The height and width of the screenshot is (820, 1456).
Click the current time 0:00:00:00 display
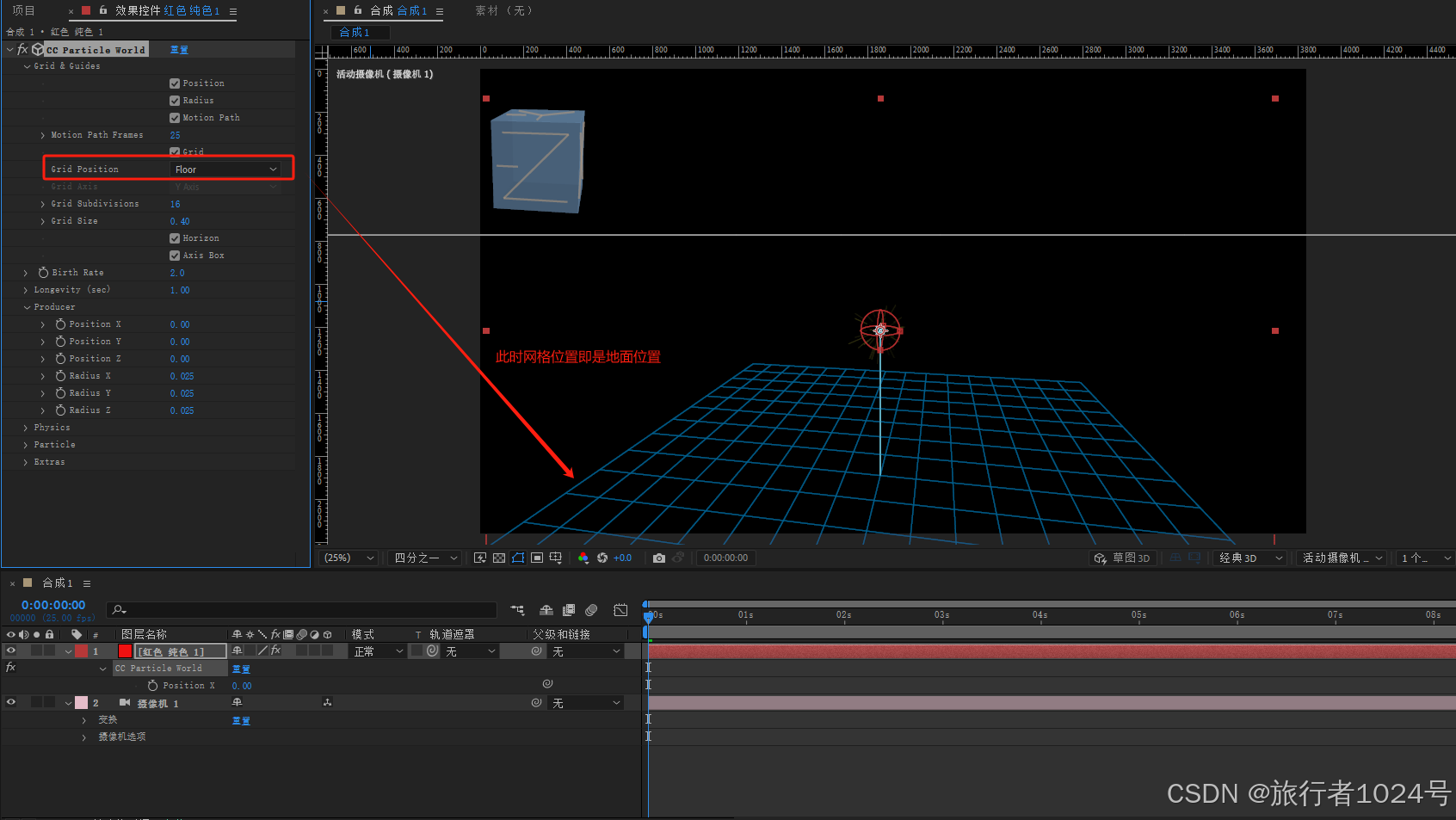pyautogui.click(x=53, y=605)
